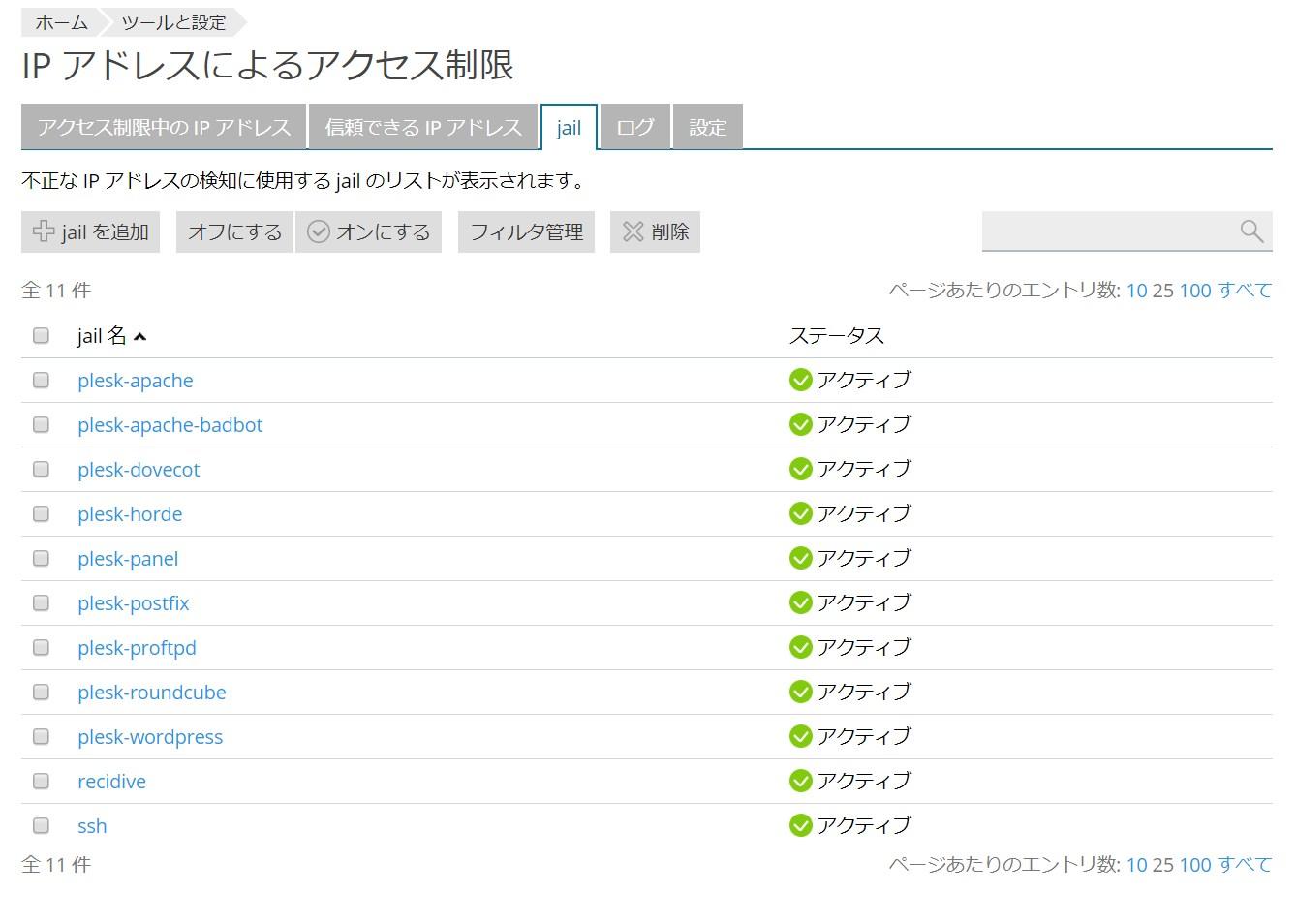Open the plesk-horde jail link
Viewport: 1296px width, 924px height.
(130, 514)
